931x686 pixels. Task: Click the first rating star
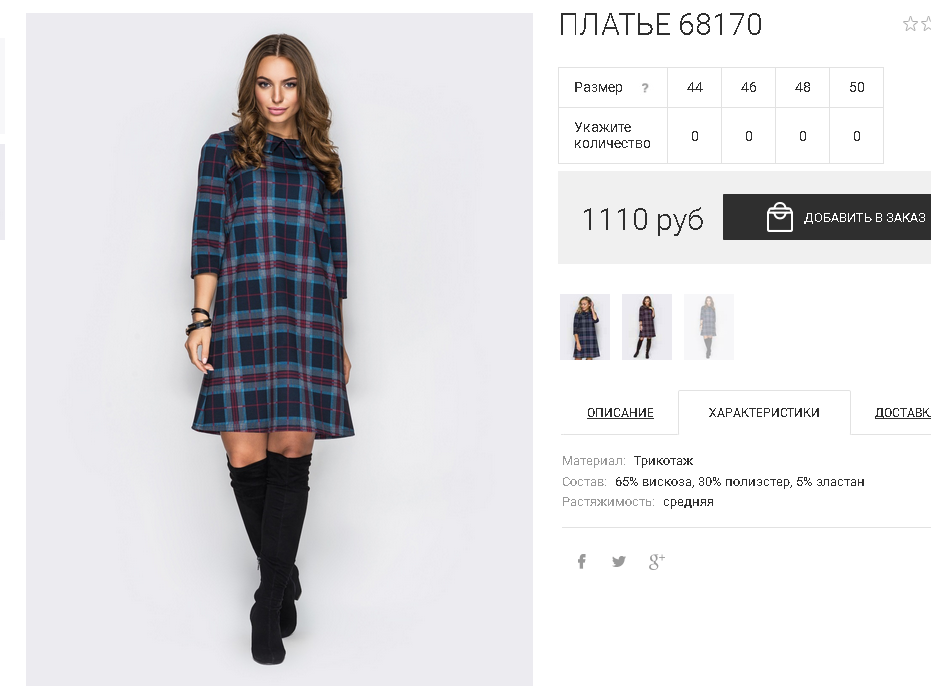(x=910, y=24)
